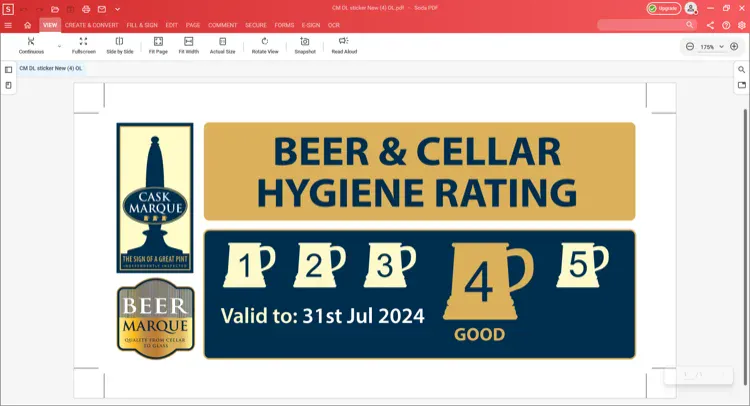Image resolution: width=750 pixels, height=406 pixels.
Task: Open the hamburger application menu
Action: 8,25
